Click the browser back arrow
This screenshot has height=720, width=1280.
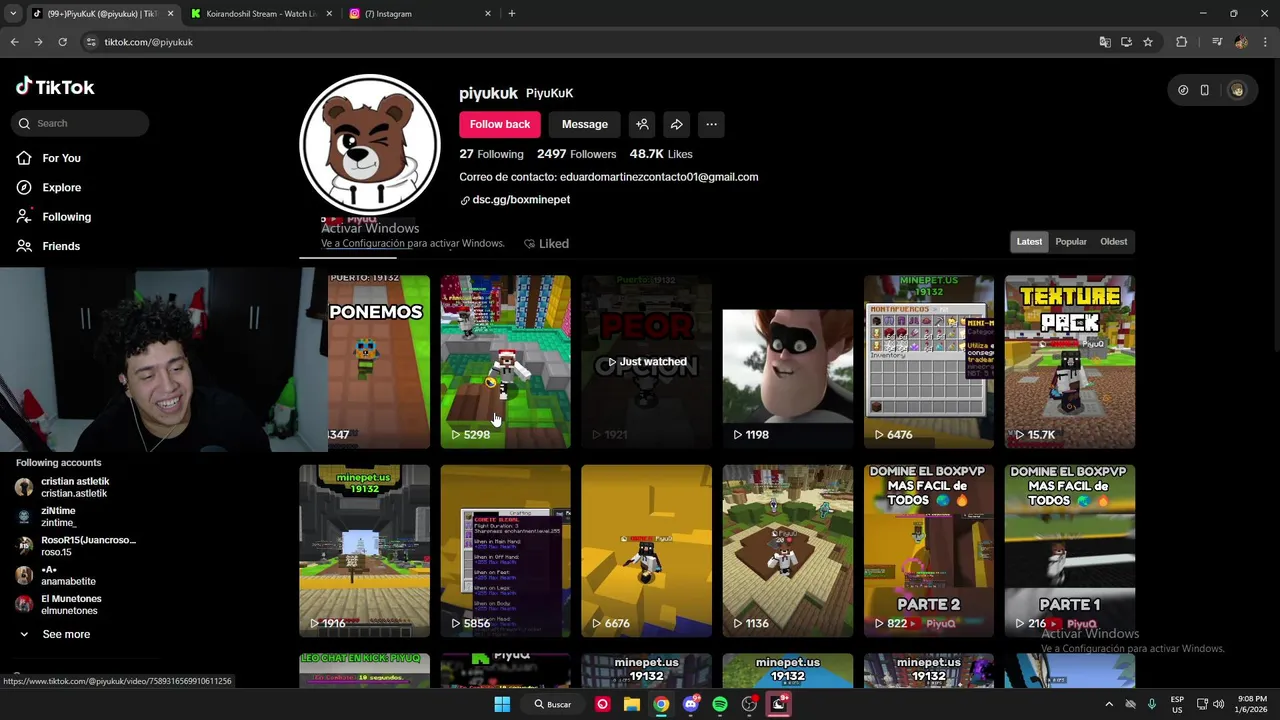click(14, 42)
